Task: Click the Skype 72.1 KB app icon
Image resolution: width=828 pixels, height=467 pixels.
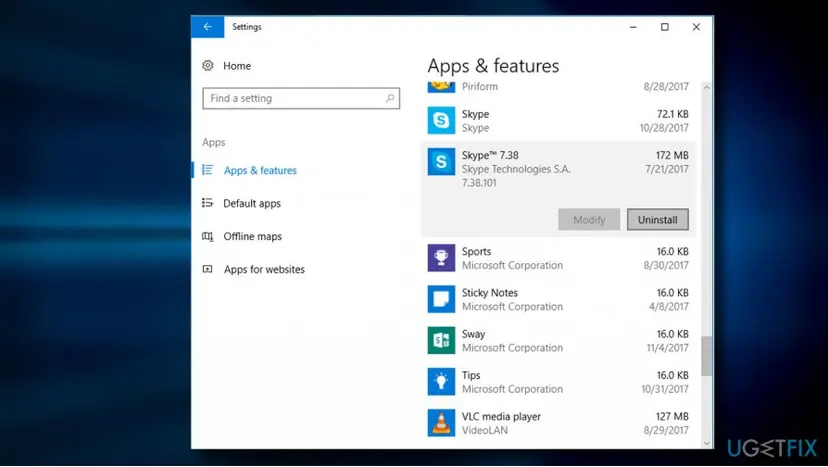Action: click(441, 120)
